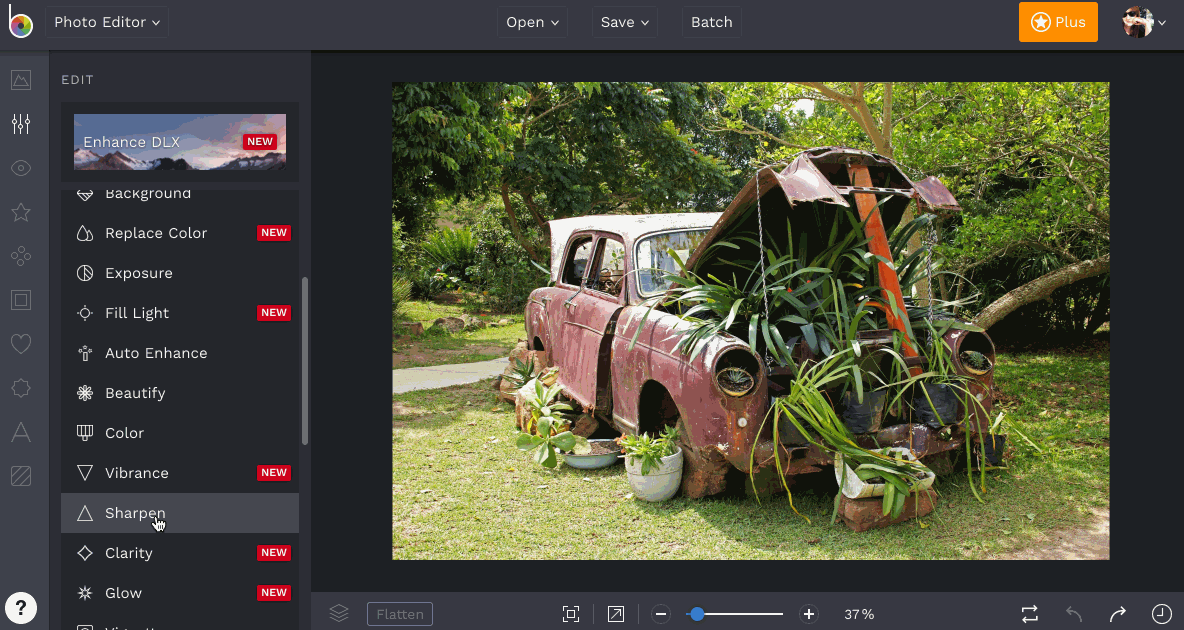Click the orange Plus upgrade button

click(x=1058, y=22)
